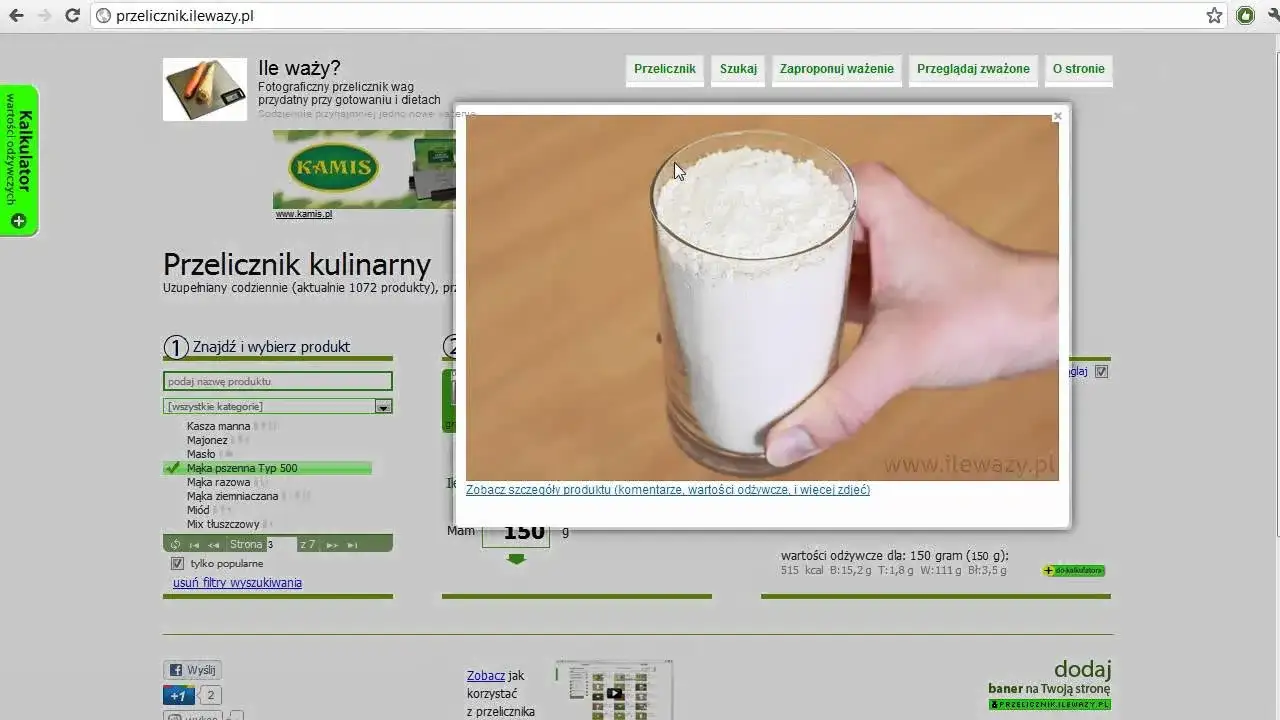The height and width of the screenshot is (720, 1280).
Task: Go back a page with previous-page arrow icon
Action: pyautogui.click(x=214, y=544)
